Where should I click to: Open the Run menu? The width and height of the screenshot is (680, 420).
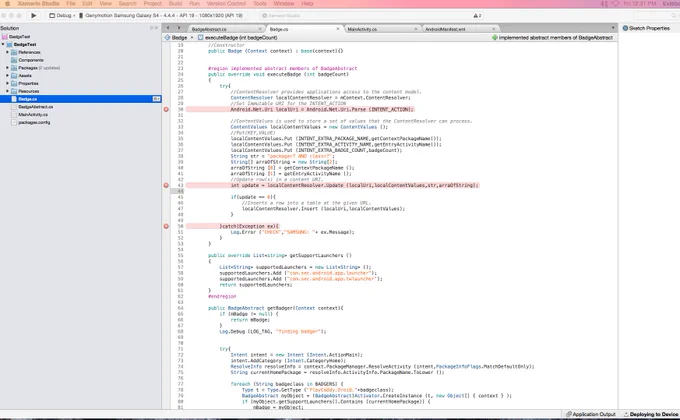194,3
